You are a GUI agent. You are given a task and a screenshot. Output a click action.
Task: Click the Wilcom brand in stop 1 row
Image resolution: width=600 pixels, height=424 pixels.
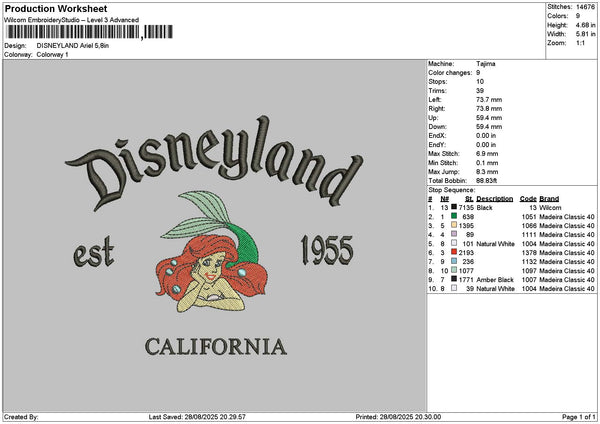coord(550,208)
